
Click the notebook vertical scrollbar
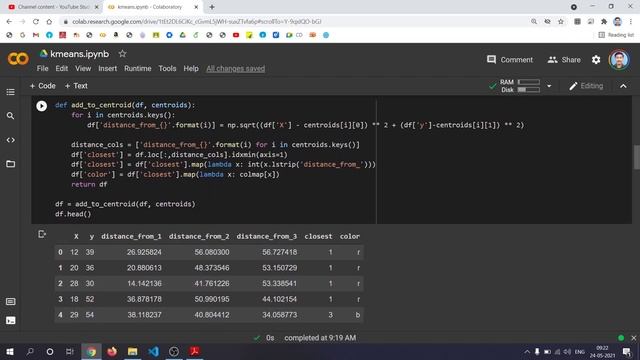coord(636,157)
